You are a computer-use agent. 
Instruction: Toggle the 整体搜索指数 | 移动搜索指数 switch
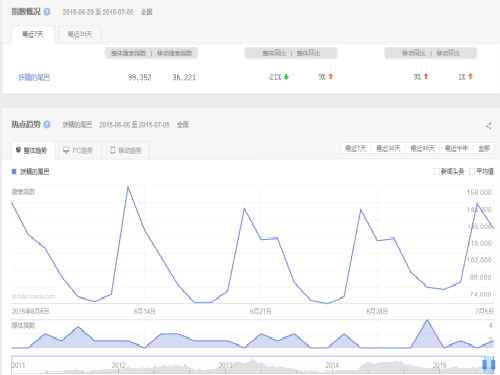151,53
